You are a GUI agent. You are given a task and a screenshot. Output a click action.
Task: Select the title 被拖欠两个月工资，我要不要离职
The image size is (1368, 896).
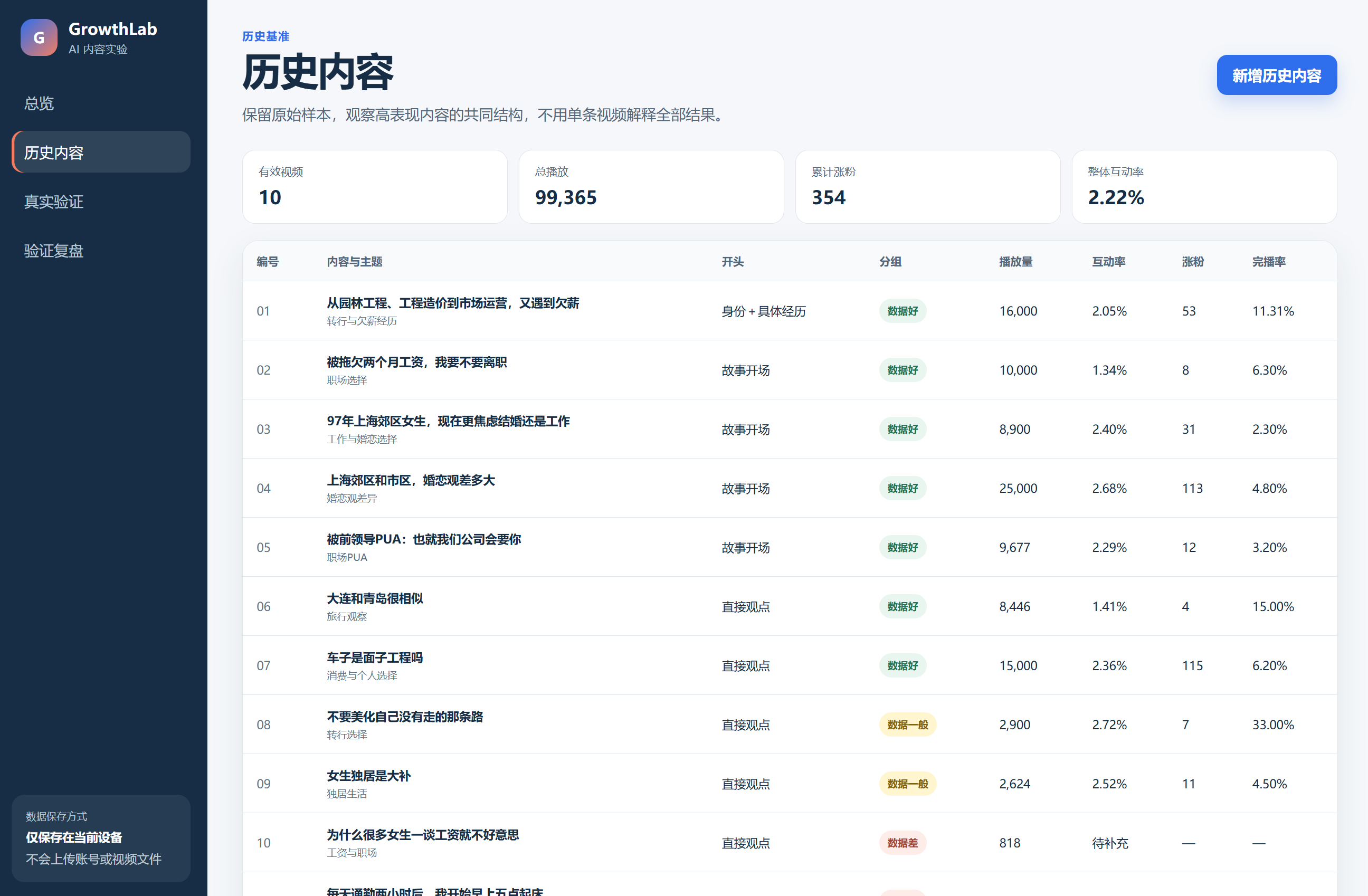click(417, 363)
